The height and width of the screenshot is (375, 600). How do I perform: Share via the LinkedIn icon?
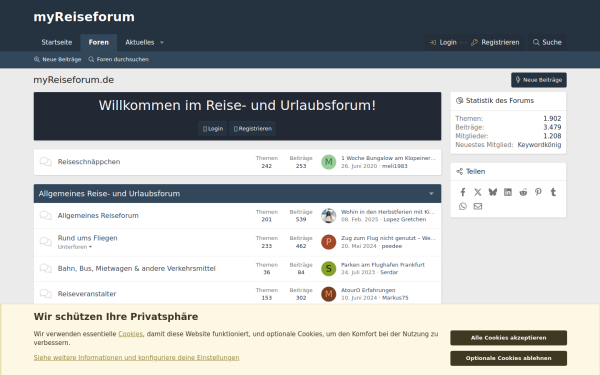(508, 192)
